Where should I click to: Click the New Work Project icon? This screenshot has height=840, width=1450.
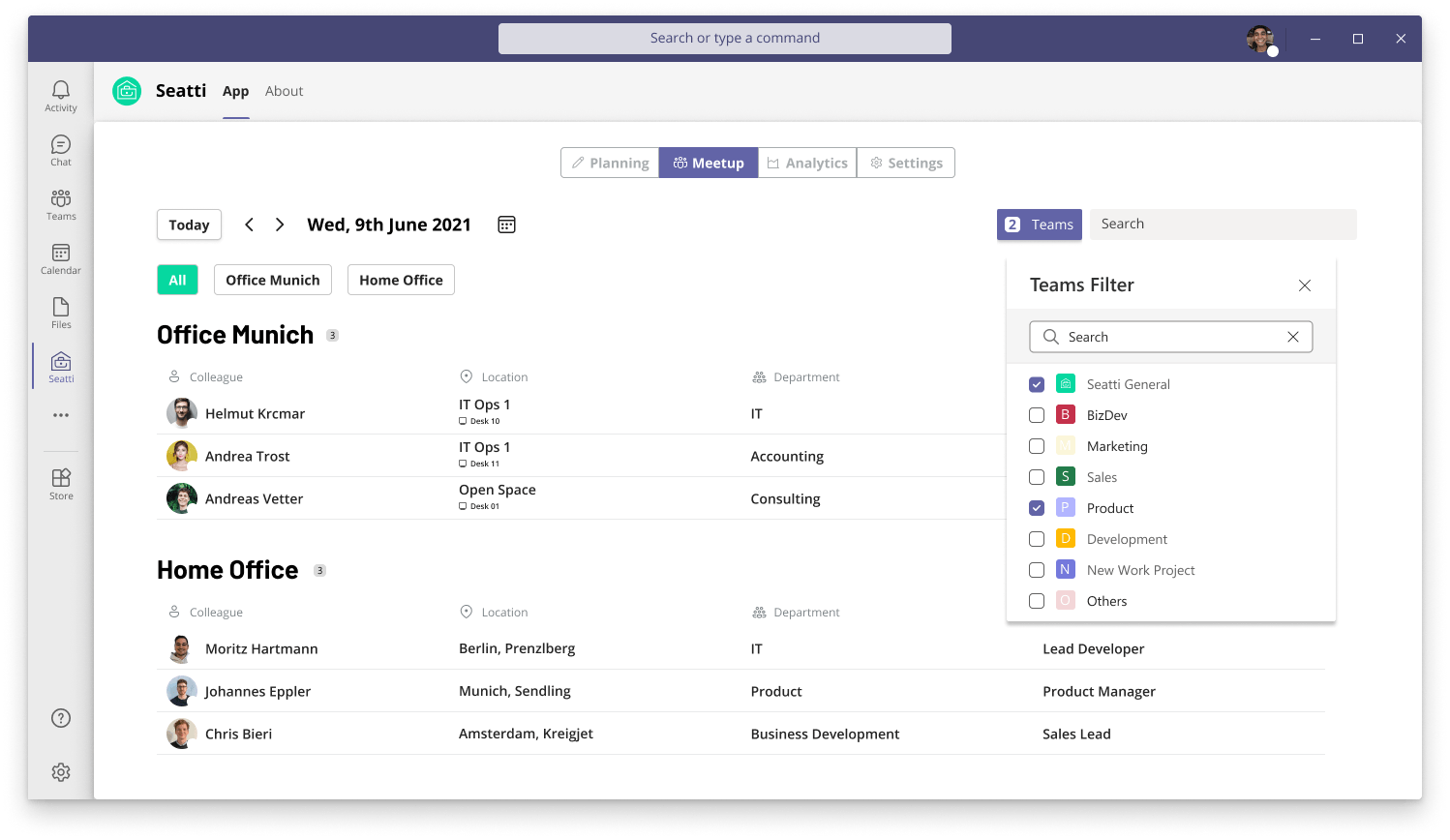click(1066, 569)
